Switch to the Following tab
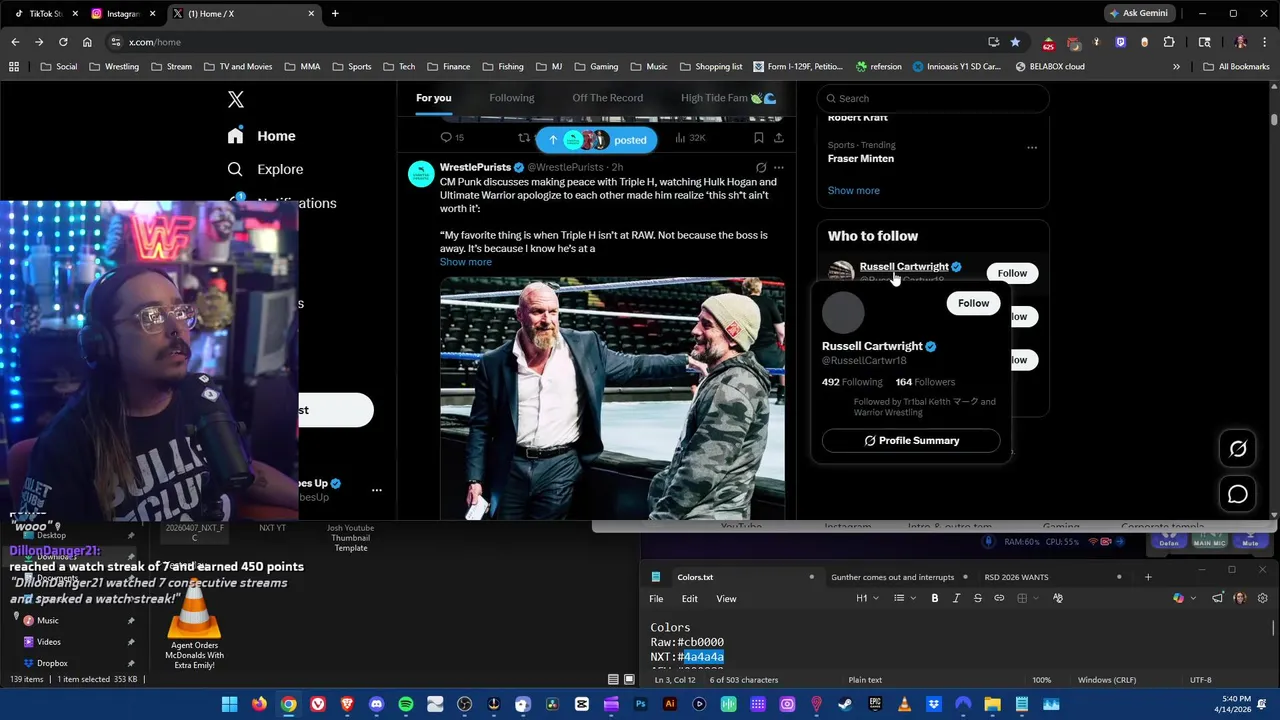1280x720 pixels. click(512, 98)
